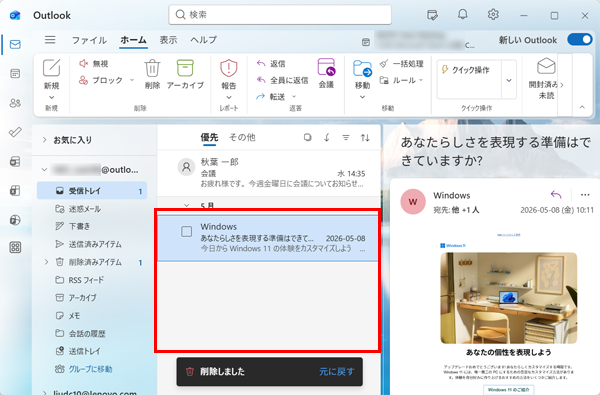The image size is (600, 395).
Task: Open the To Do checkmark app
Action: (15, 132)
